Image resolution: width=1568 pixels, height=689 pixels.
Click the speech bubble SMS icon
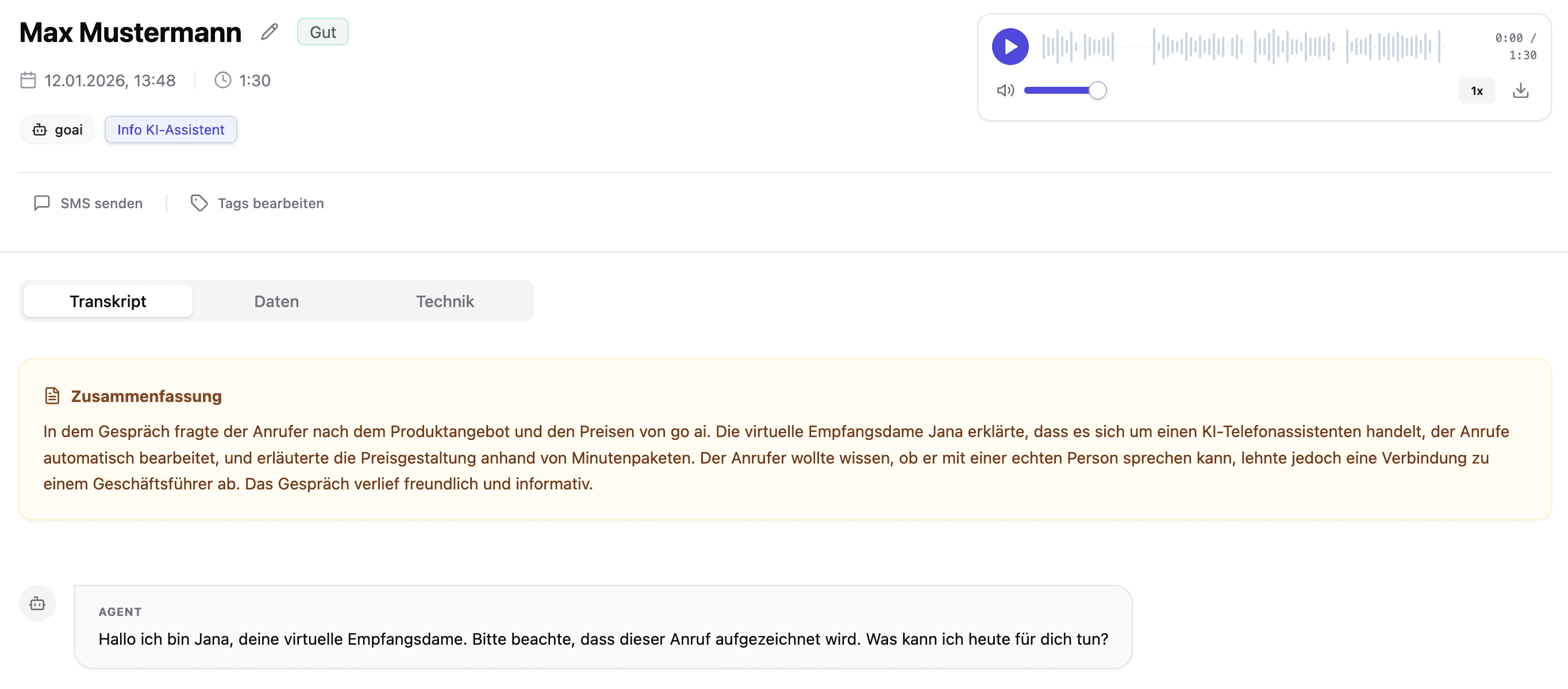(41, 203)
